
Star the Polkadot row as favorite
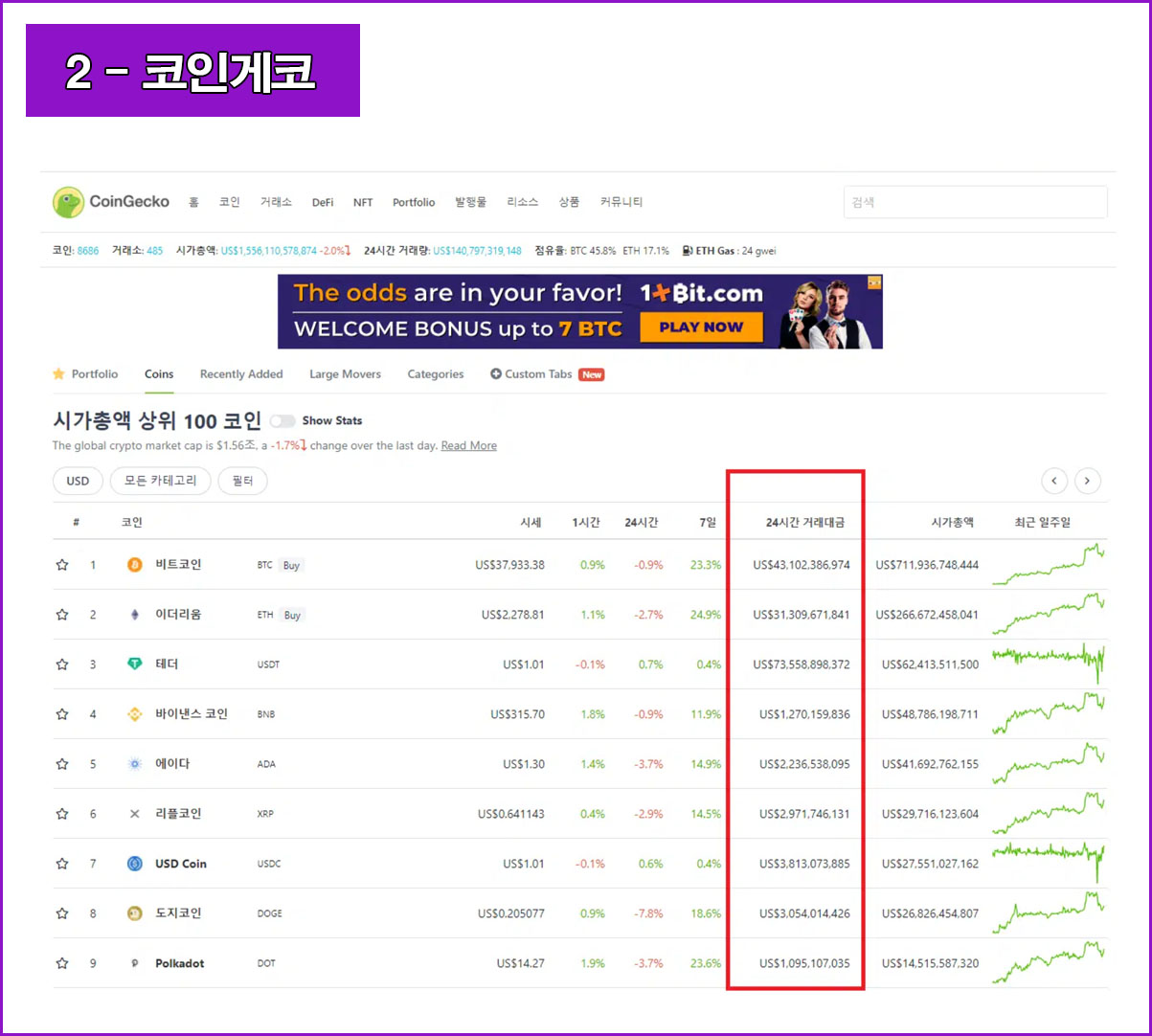tap(62, 963)
